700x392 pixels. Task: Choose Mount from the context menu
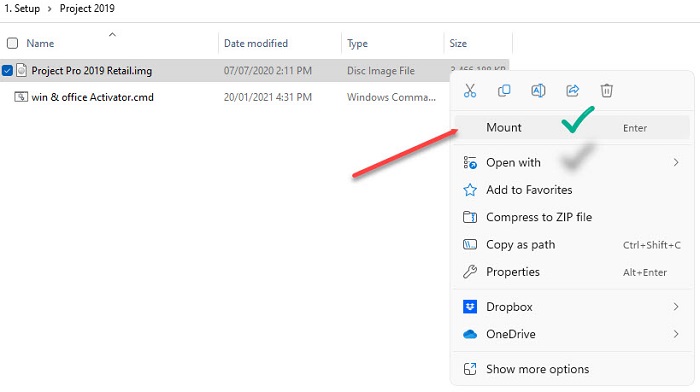572,128
